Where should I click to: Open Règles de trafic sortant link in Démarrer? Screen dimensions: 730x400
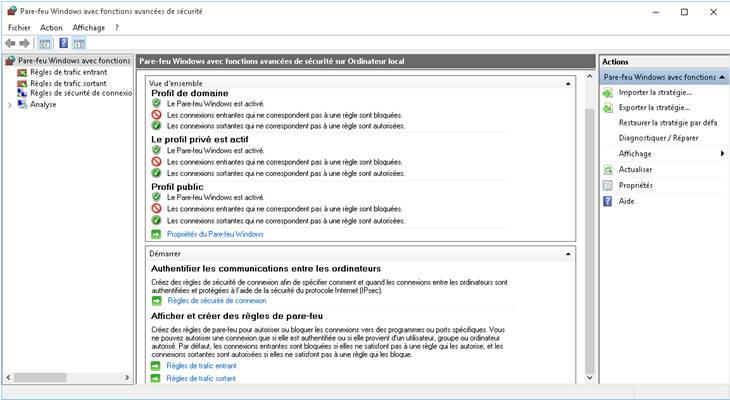[201, 378]
